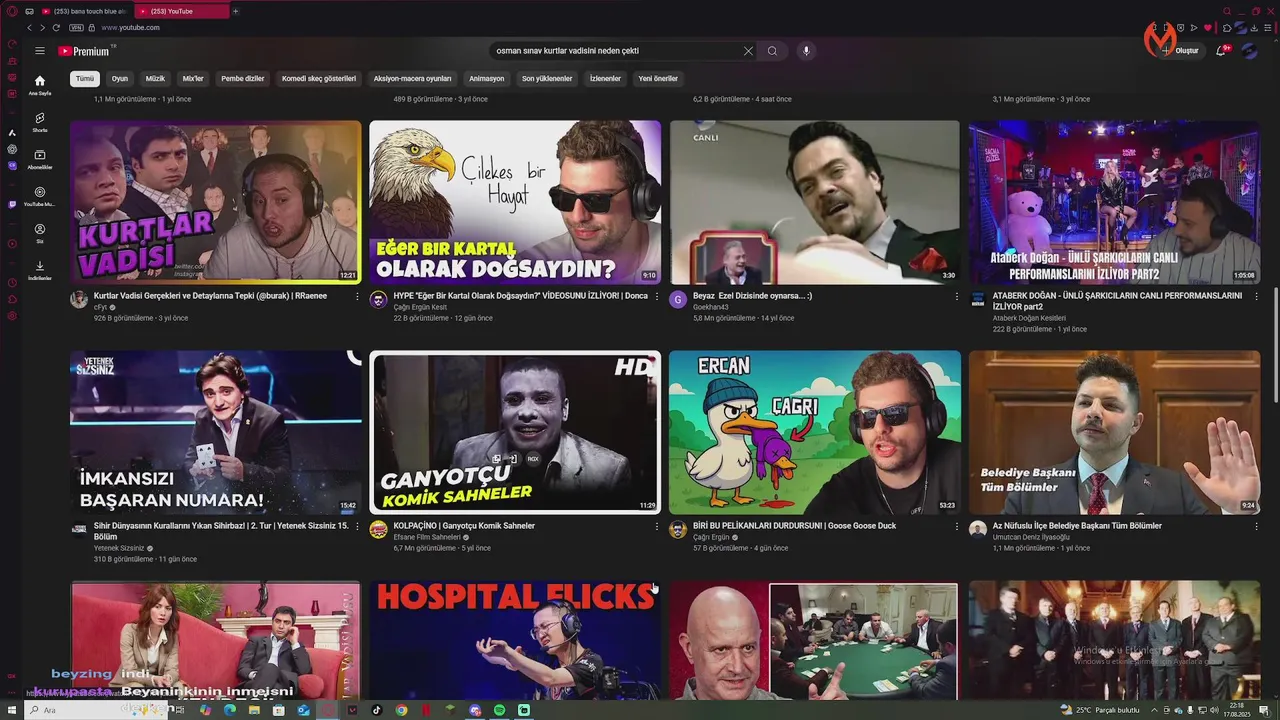Select the Müzik filter chip
The image size is (1280, 720).
coord(155,79)
